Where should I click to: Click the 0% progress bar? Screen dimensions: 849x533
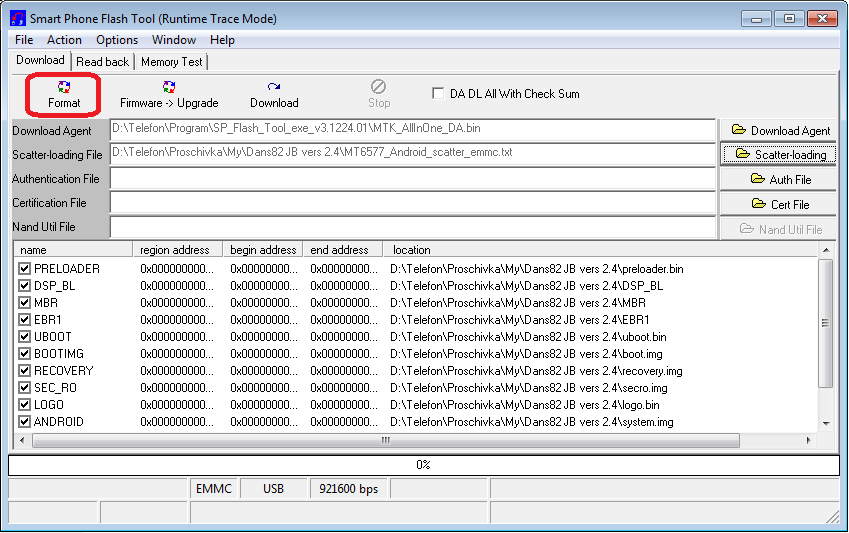(423, 465)
